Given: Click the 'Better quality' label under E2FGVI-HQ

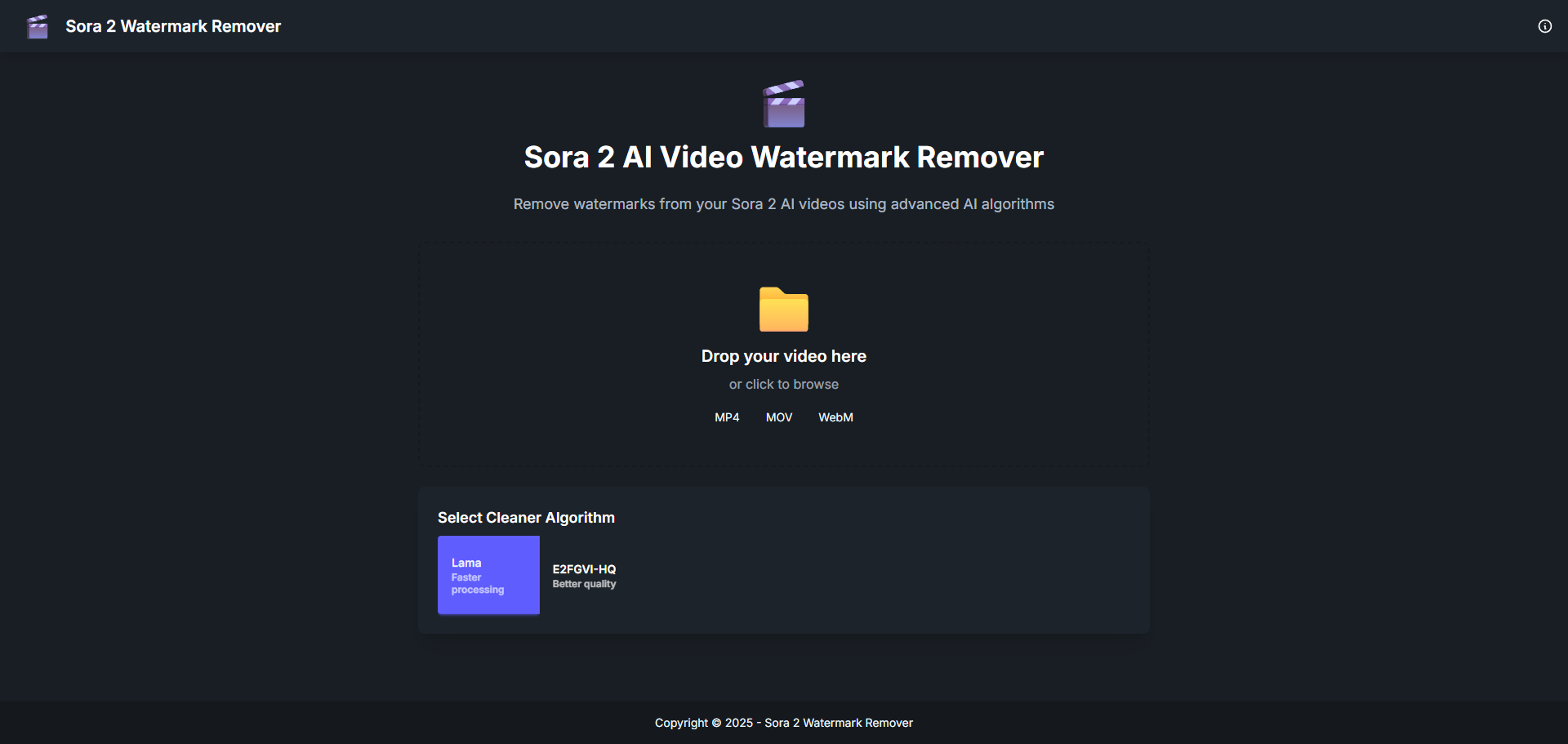Looking at the screenshot, I should pos(584,585).
